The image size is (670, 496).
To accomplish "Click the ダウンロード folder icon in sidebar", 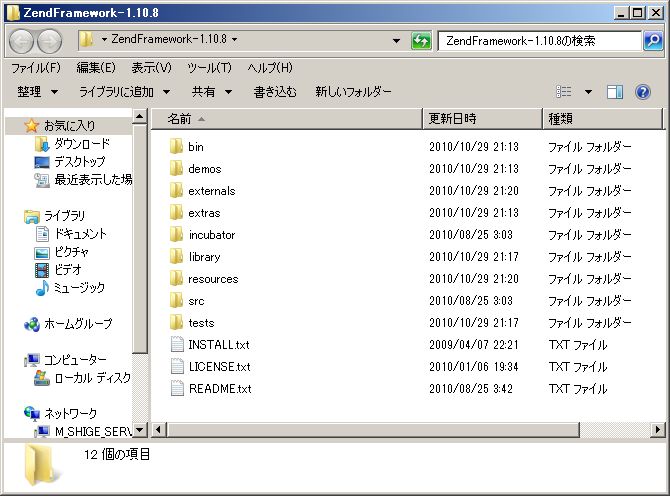I will coord(41,144).
